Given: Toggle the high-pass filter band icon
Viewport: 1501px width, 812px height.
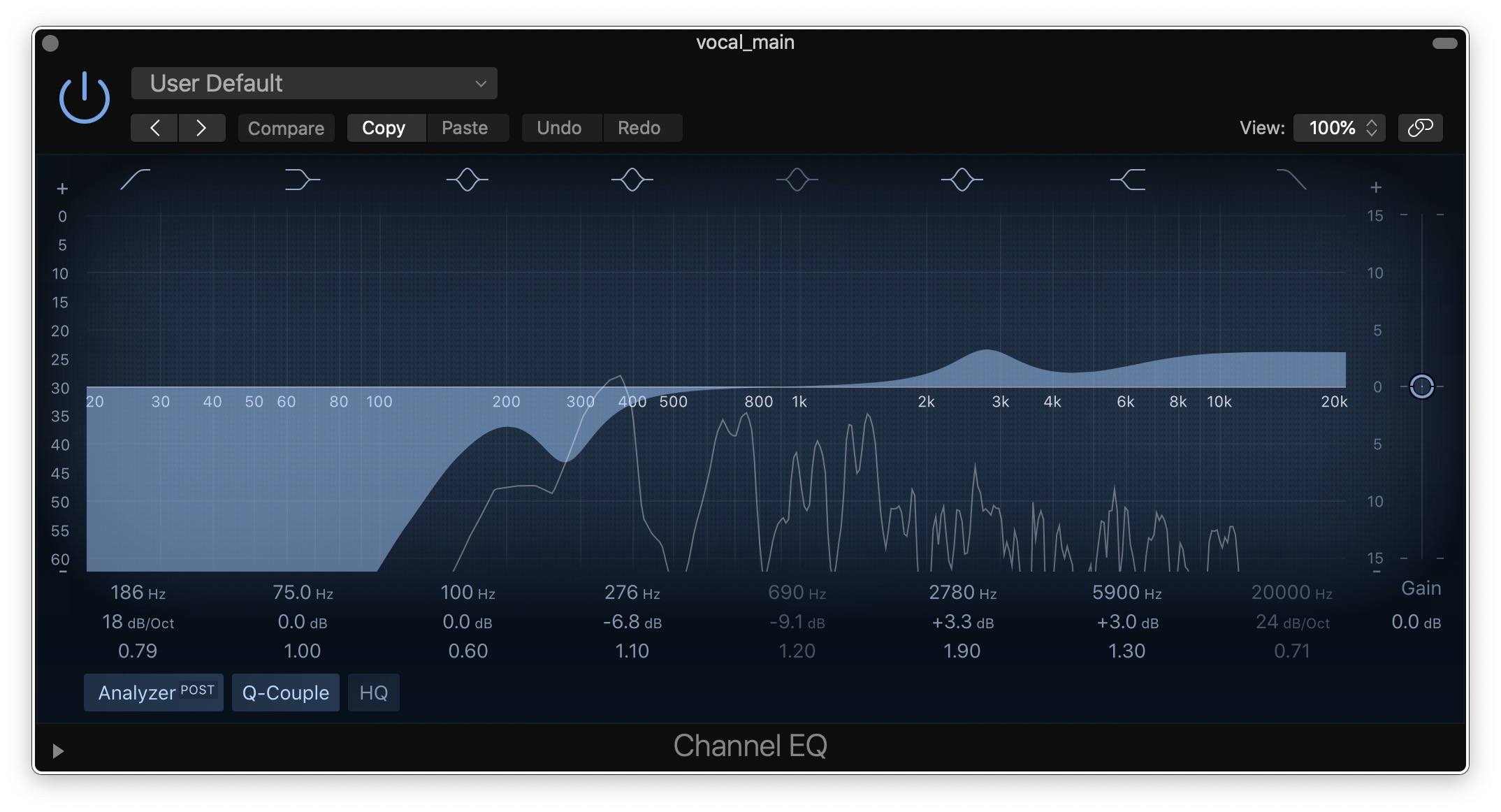Looking at the screenshot, I should pos(135,180).
